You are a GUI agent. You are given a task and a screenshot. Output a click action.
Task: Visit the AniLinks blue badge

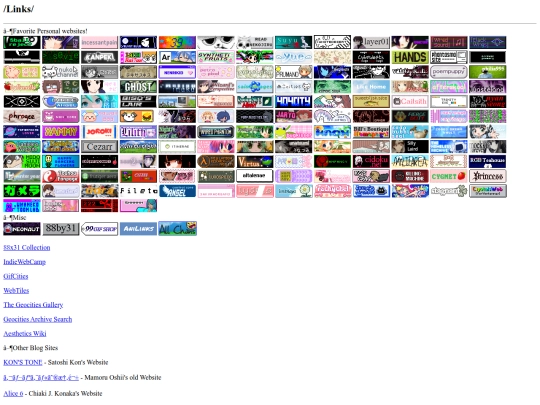(138, 229)
